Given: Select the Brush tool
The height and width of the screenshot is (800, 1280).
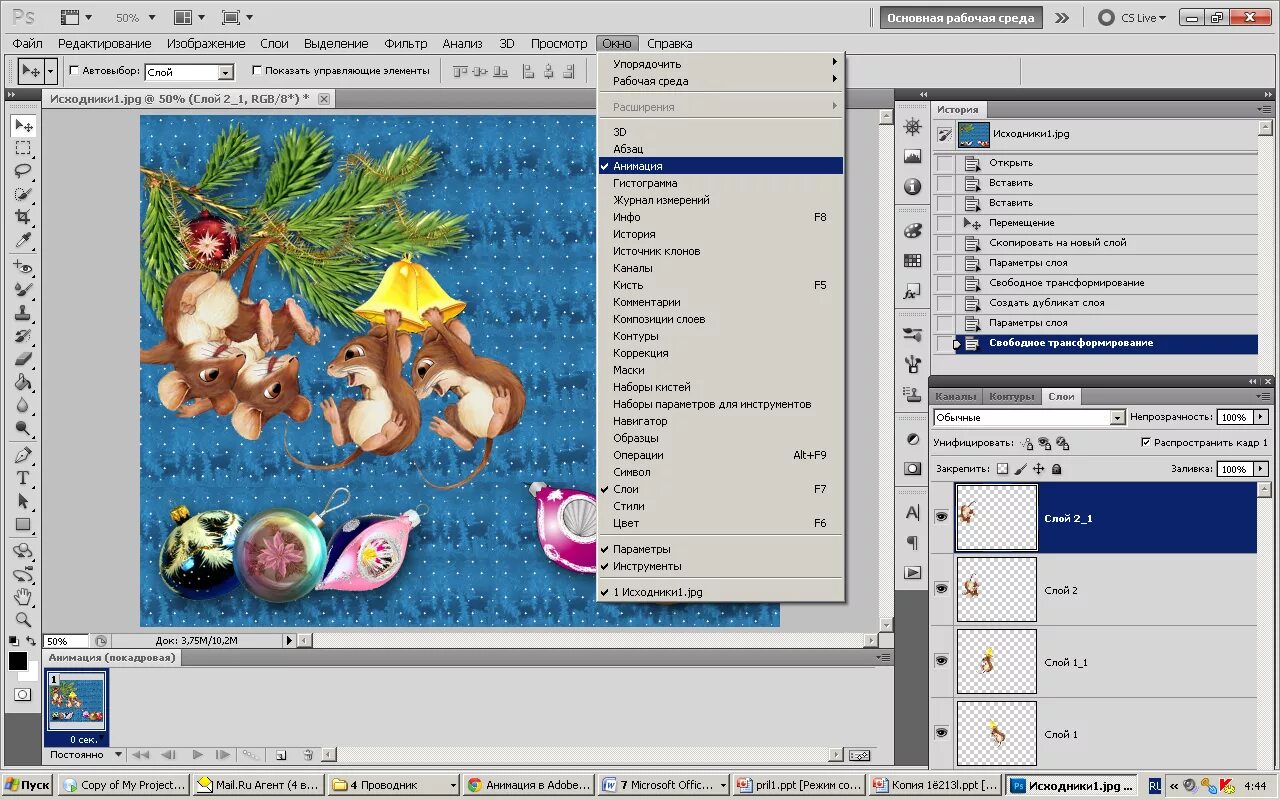Looking at the screenshot, I should (x=23, y=290).
